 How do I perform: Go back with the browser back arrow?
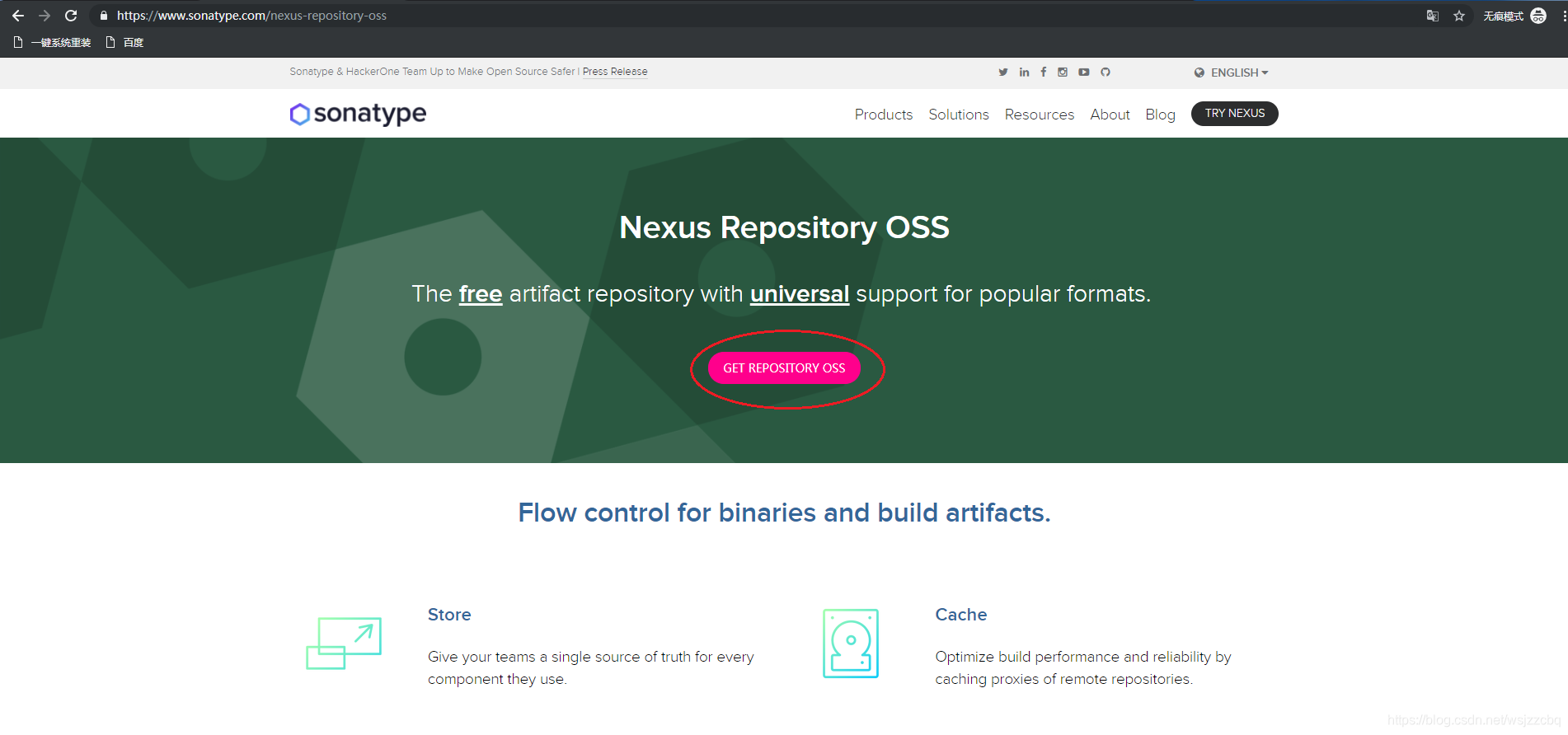[x=18, y=16]
